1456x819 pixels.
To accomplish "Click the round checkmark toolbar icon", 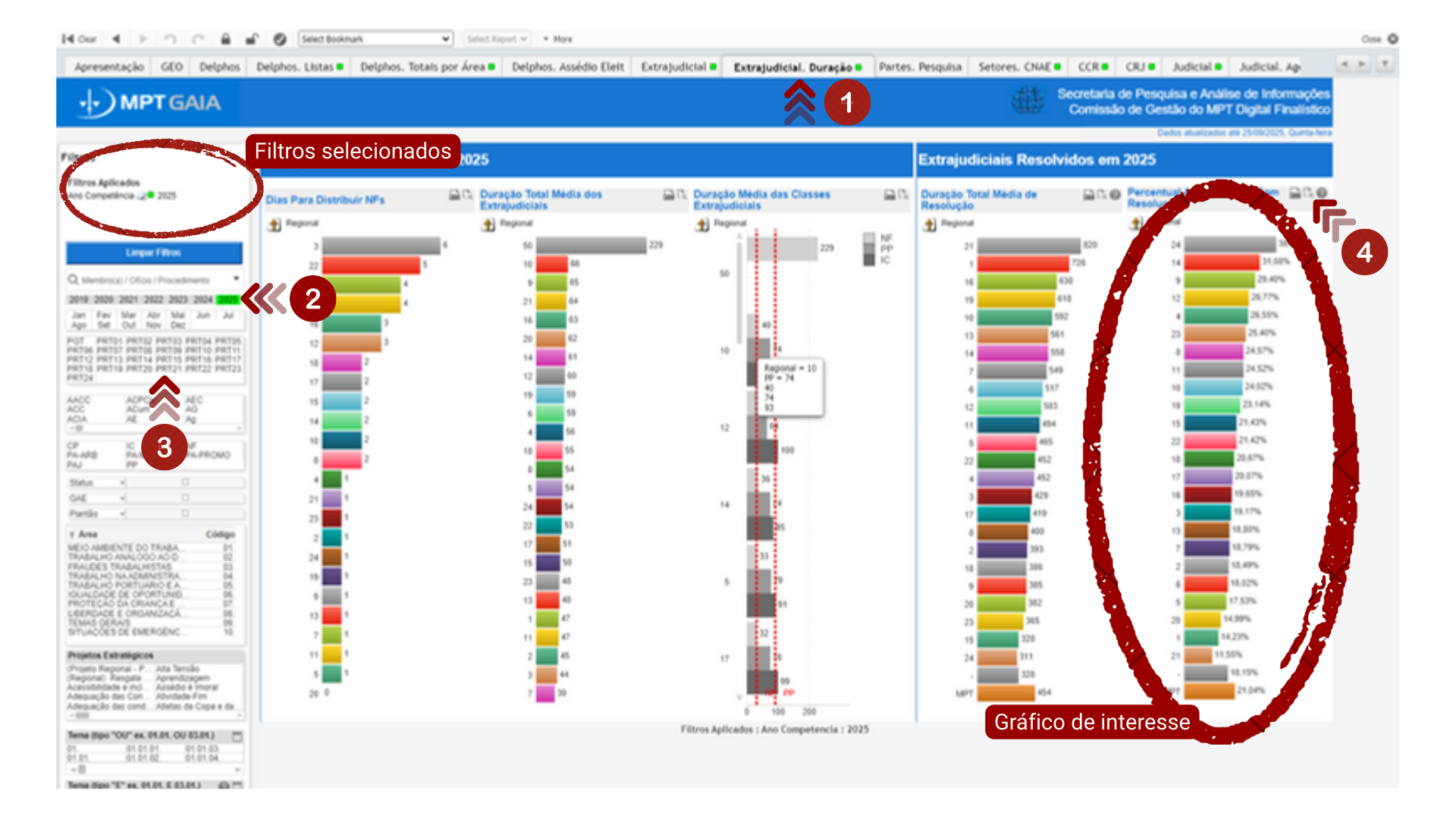I will pyautogui.click(x=280, y=39).
